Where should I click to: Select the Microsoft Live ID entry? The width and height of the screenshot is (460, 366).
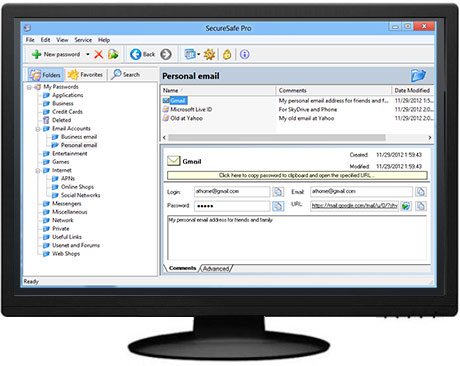(191, 109)
